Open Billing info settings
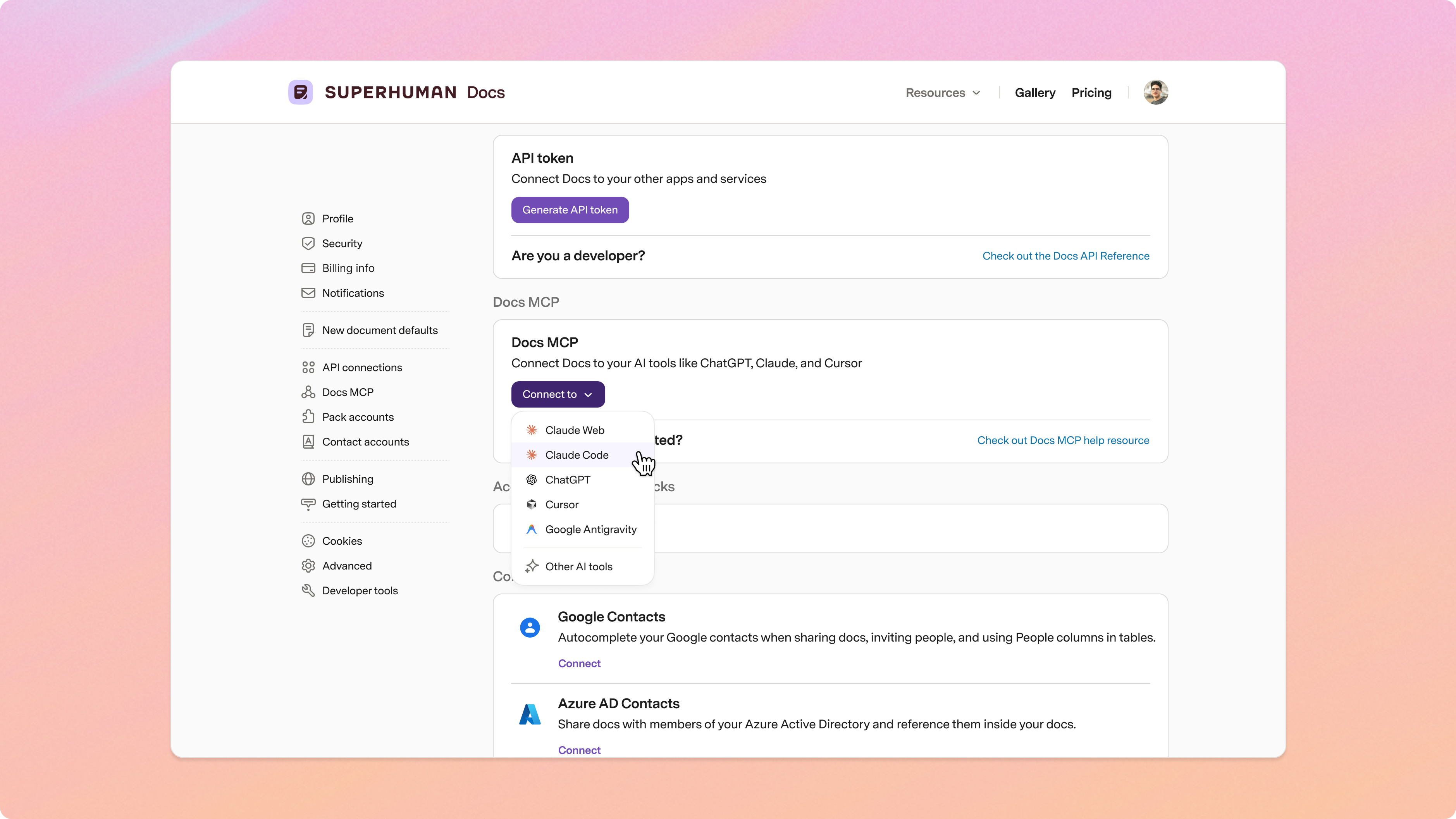The image size is (1456, 819). pyautogui.click(x=338, y=268)
